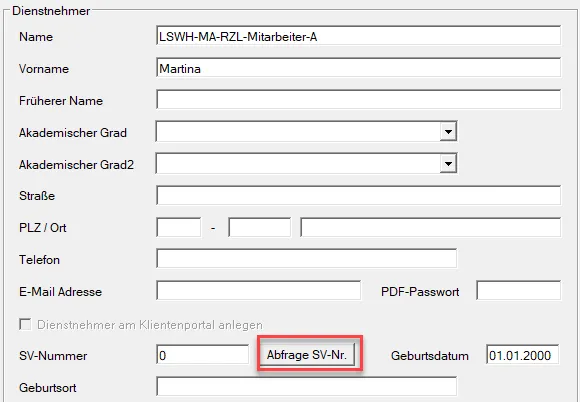This screenshot has width=580, height=402.
Task: Open the Akademischer Grad2 dropdown arrow
Action: (x=448, y=163)
